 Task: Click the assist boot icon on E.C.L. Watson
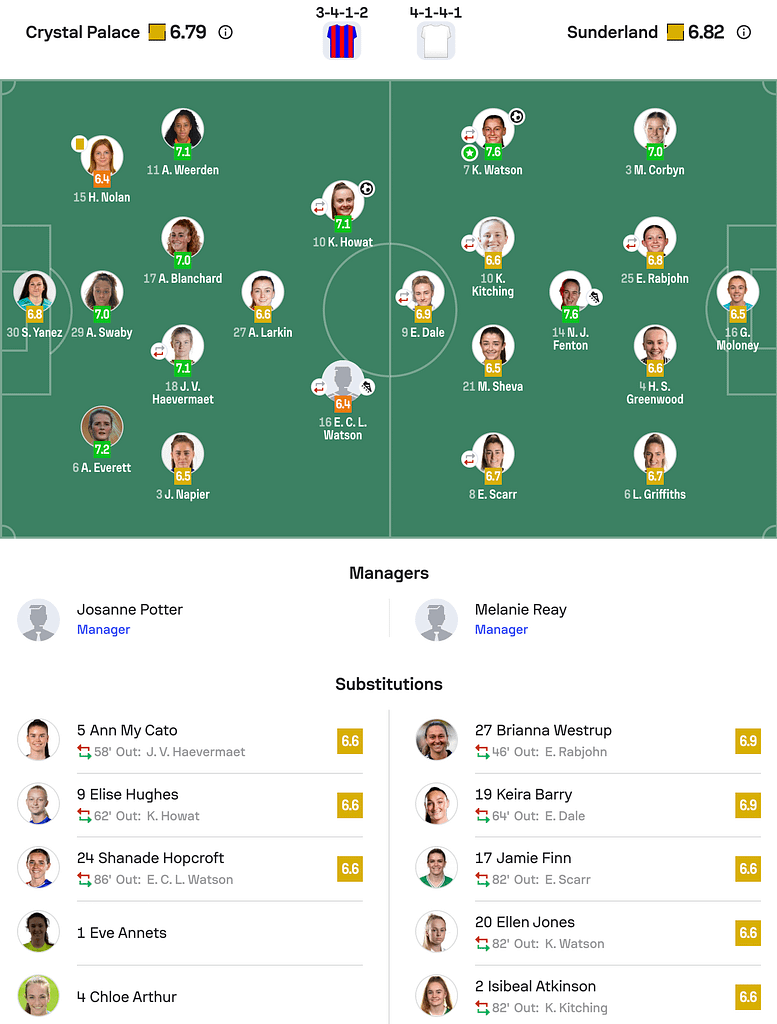tap(366, 387)
